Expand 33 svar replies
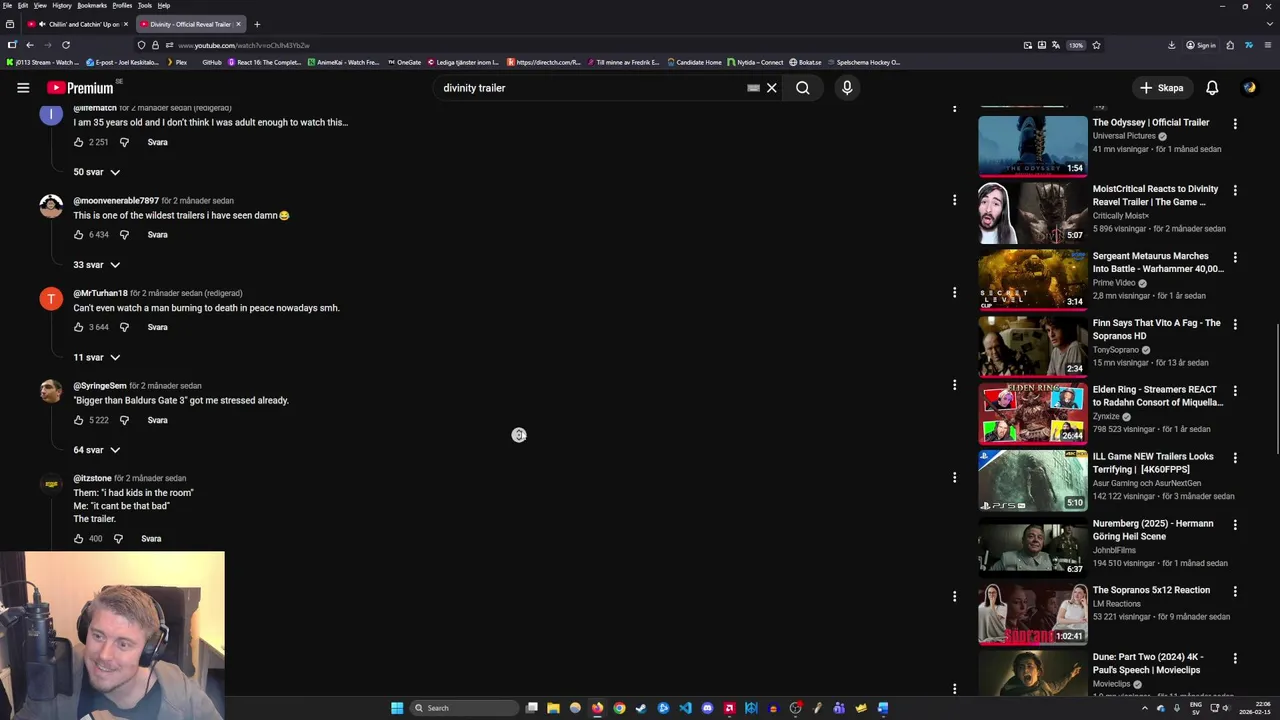This screenshot has width=1280, height=720. coord(97,265)
